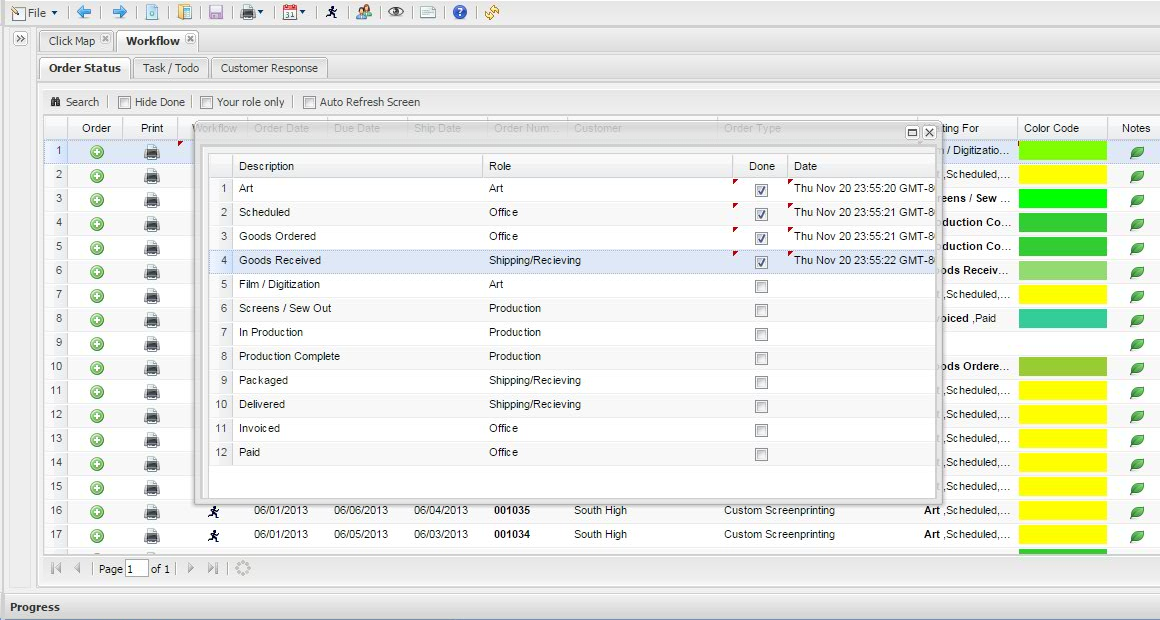Click the green plus icon in row 5

97,248
